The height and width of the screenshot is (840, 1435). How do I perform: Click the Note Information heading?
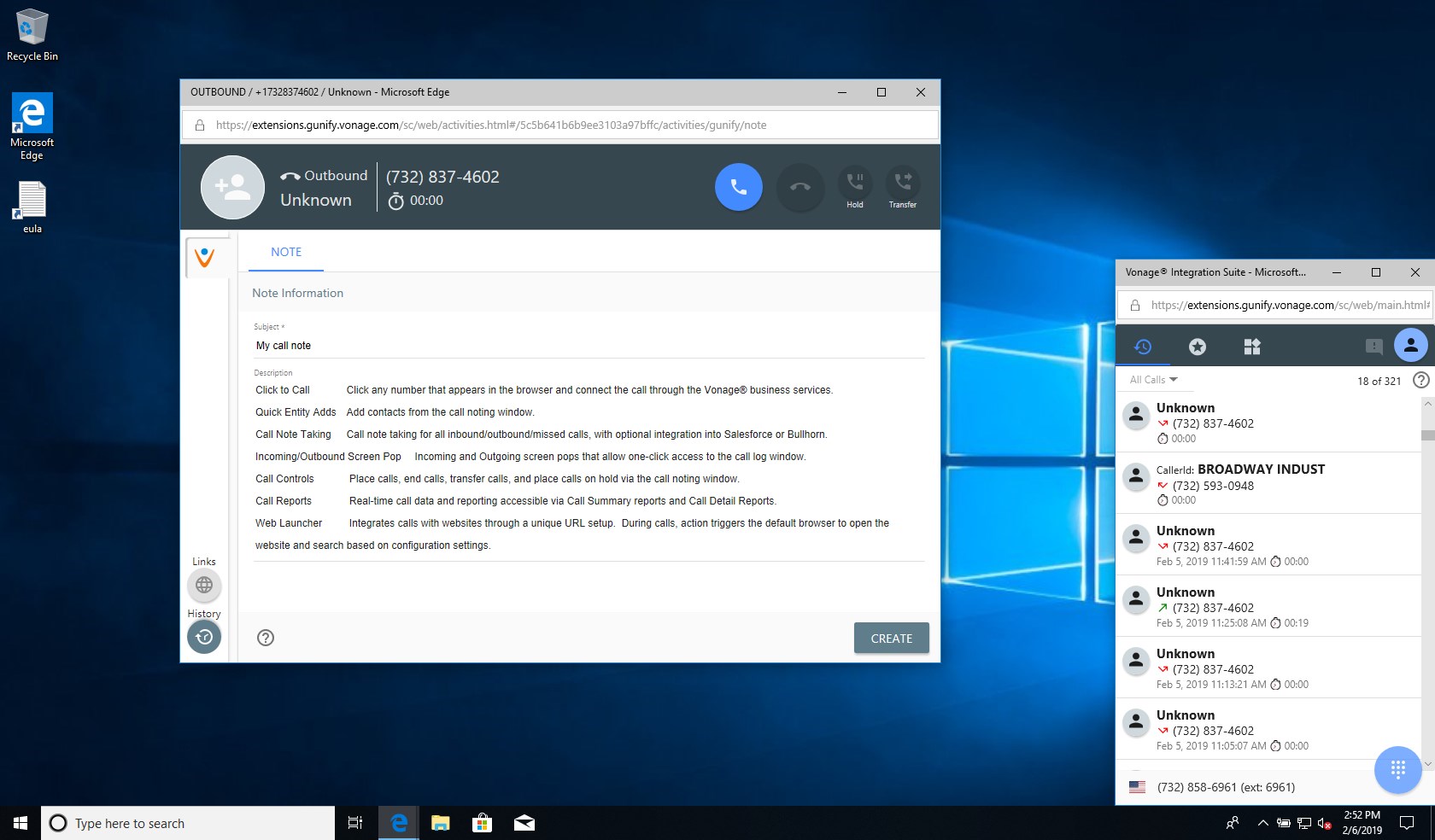[x=297, y=293]
